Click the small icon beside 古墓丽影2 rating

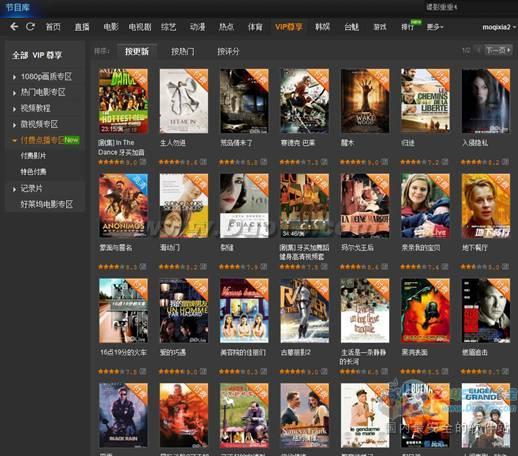pyautogui.click(x=324, y=371)
